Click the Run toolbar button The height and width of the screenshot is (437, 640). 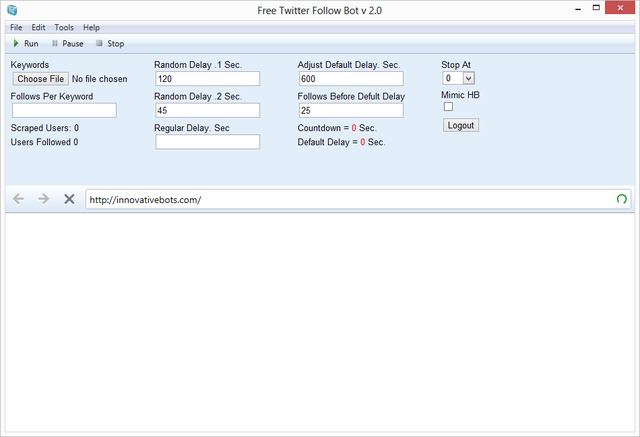(26, 43)
